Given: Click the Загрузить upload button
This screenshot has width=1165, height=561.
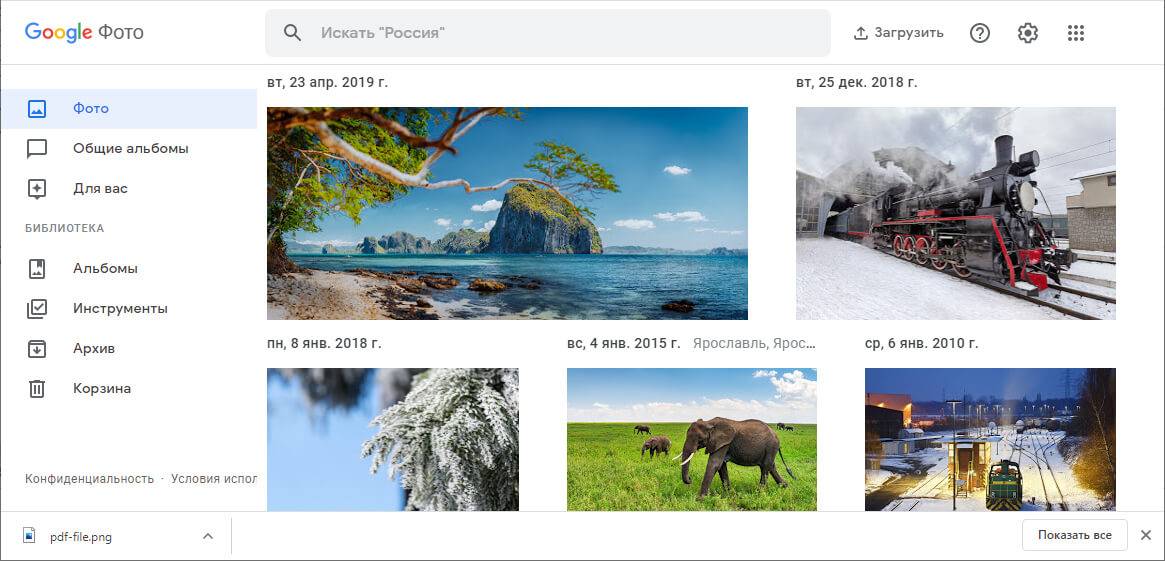Looking at the screenshot, I should click(x=898, y=33).
